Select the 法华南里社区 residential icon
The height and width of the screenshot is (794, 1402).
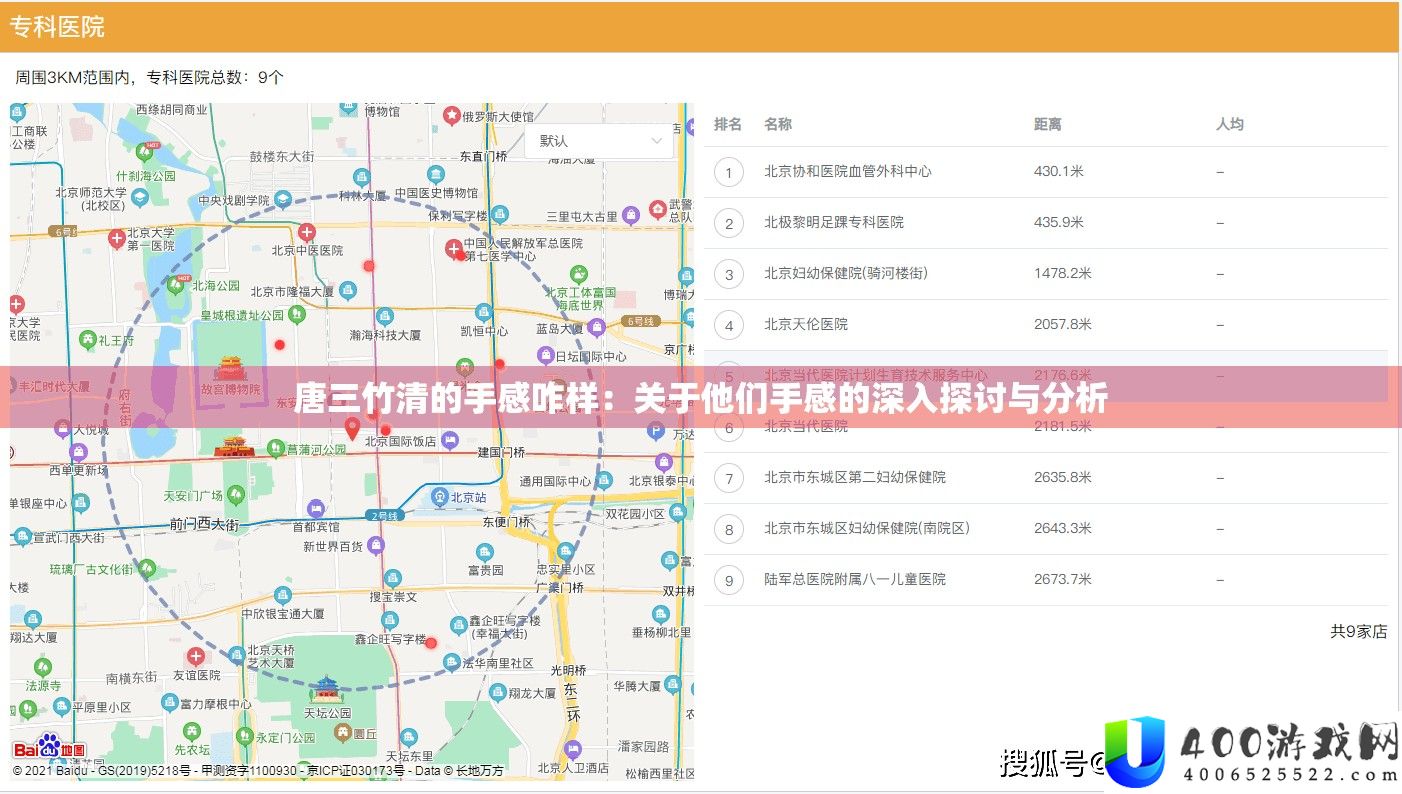[453, 661]
